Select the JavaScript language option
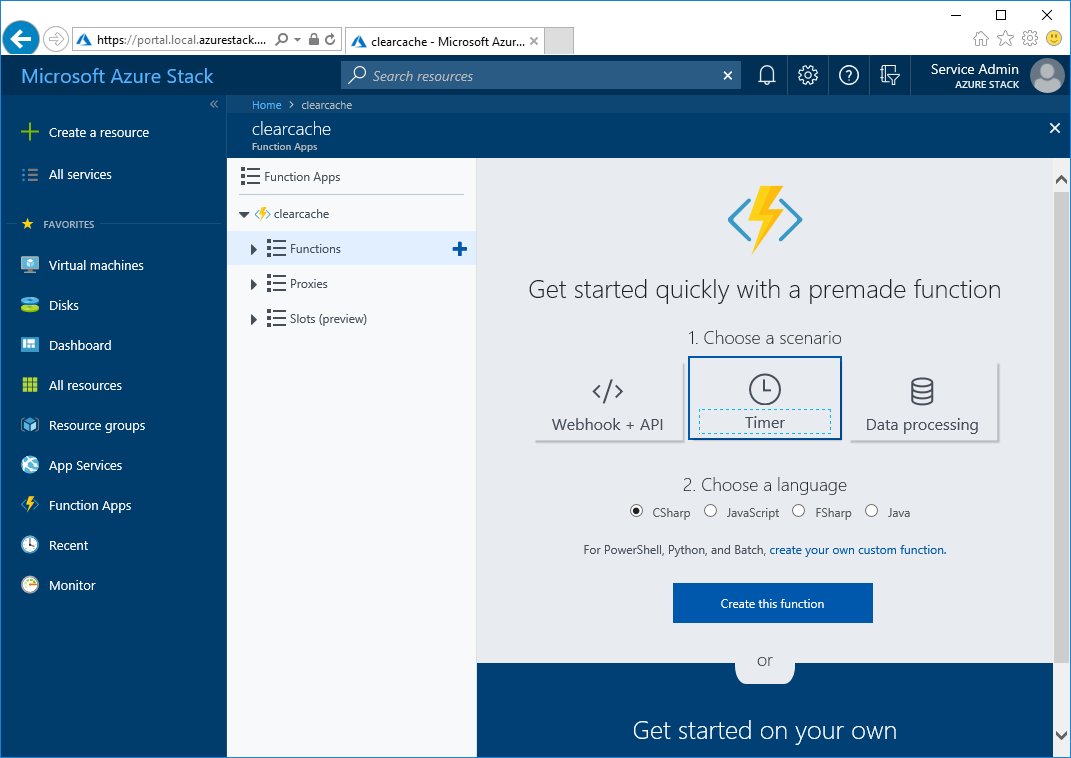Screen dimensions: 1071x758 710,511
